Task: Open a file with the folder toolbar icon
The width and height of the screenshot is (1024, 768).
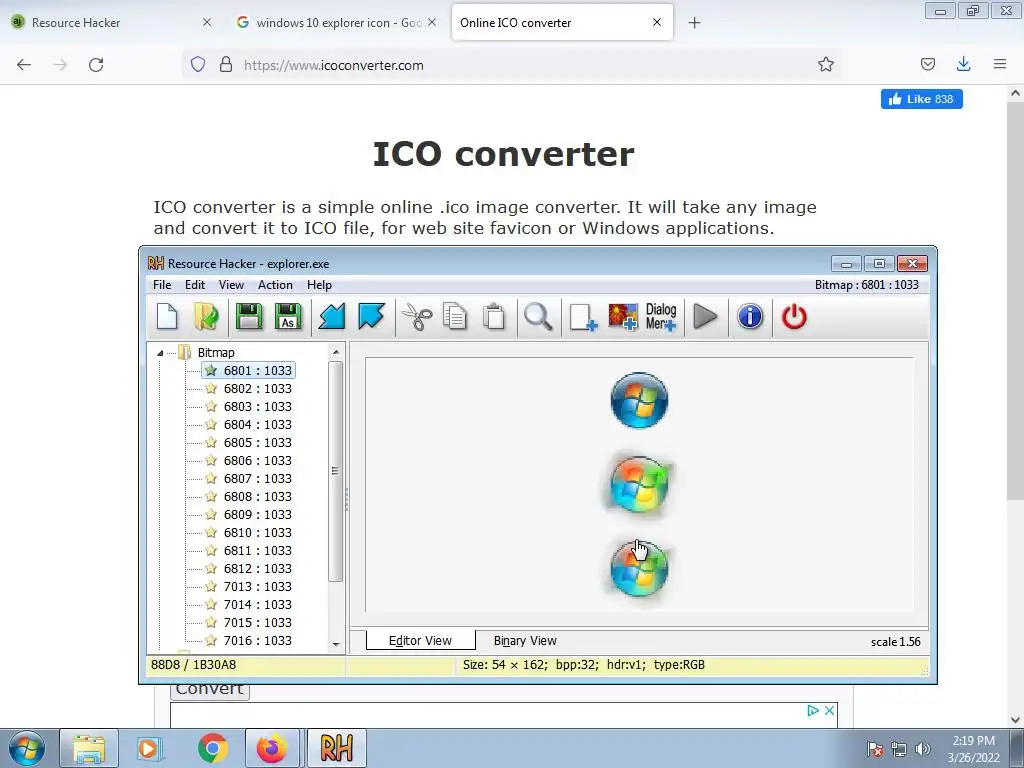Action: [206, 317]
